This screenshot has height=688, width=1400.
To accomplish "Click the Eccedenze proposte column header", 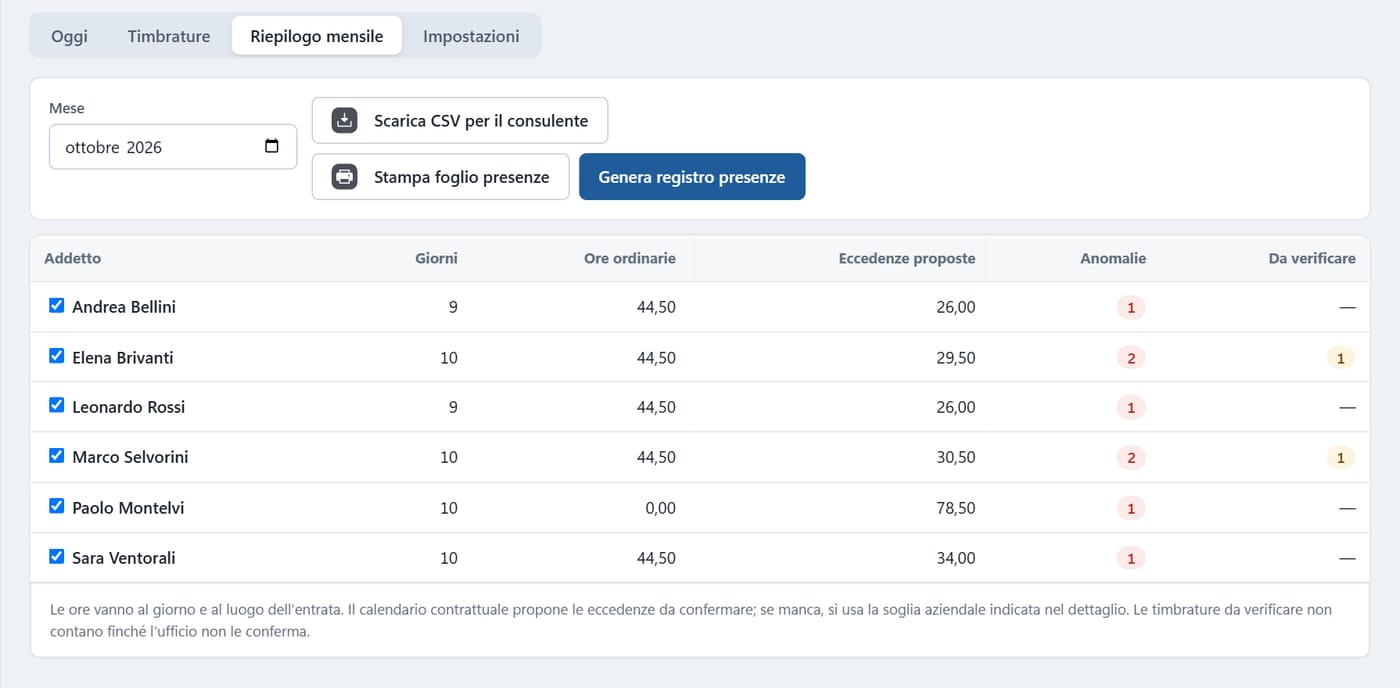I will (907, 258).
